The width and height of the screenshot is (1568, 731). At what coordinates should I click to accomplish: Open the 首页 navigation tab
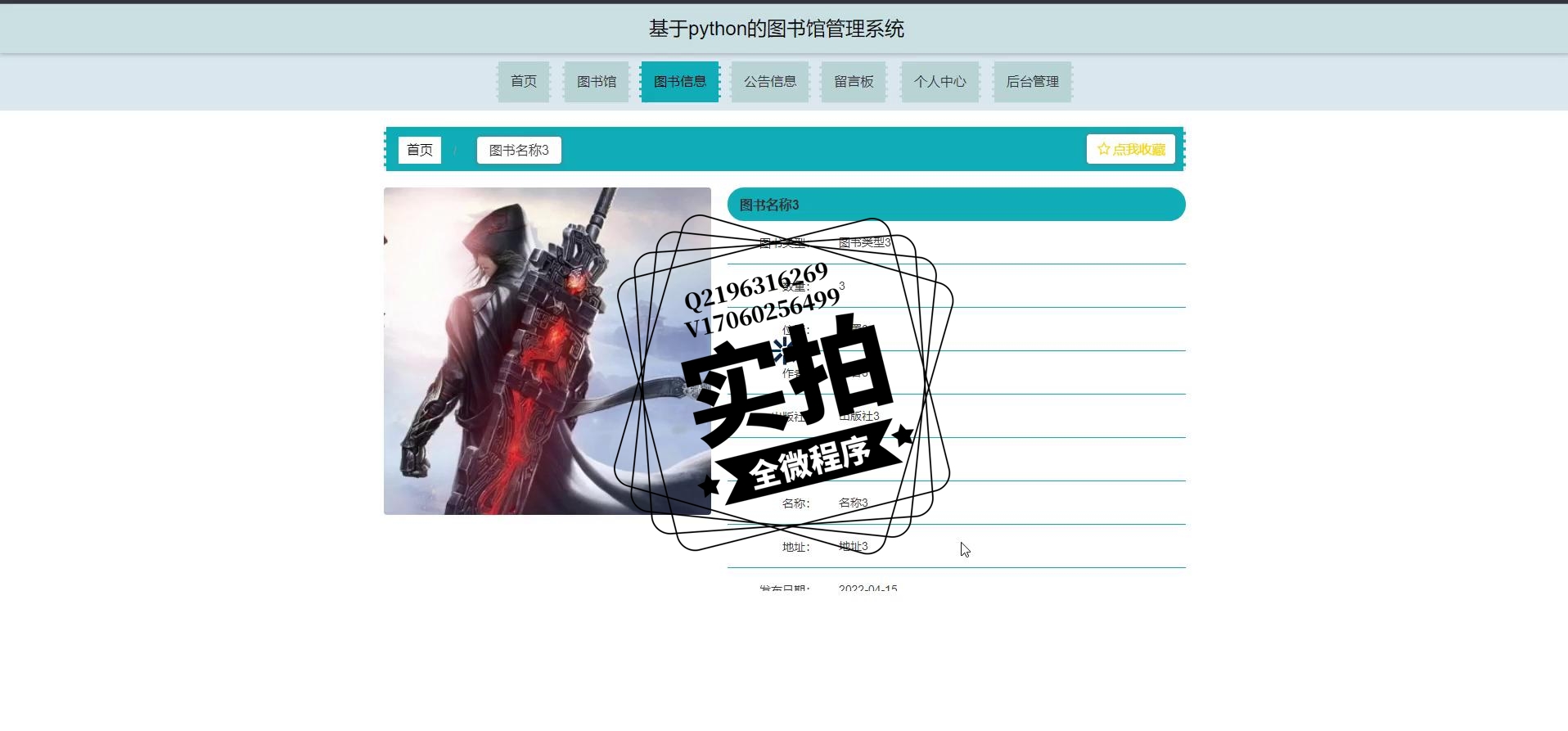[524, 82]
